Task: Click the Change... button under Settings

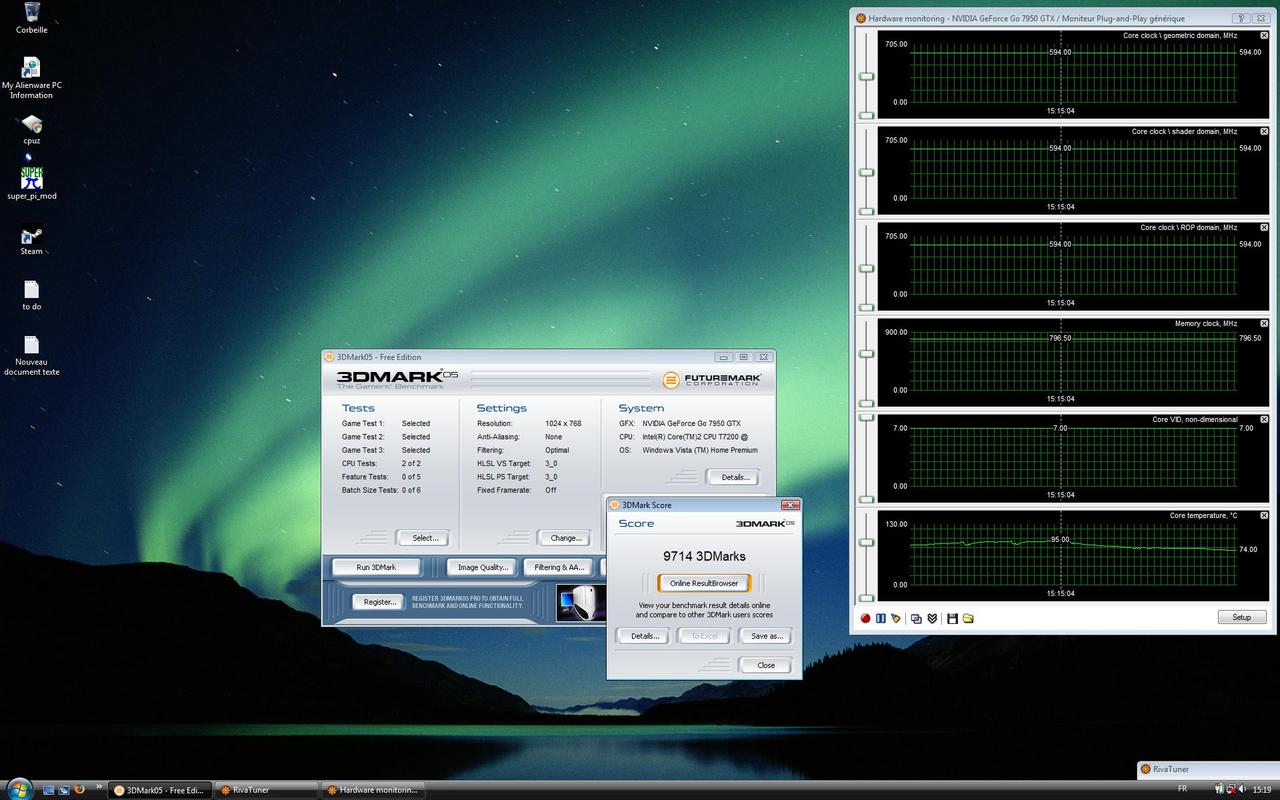Action: coord(565,538)
